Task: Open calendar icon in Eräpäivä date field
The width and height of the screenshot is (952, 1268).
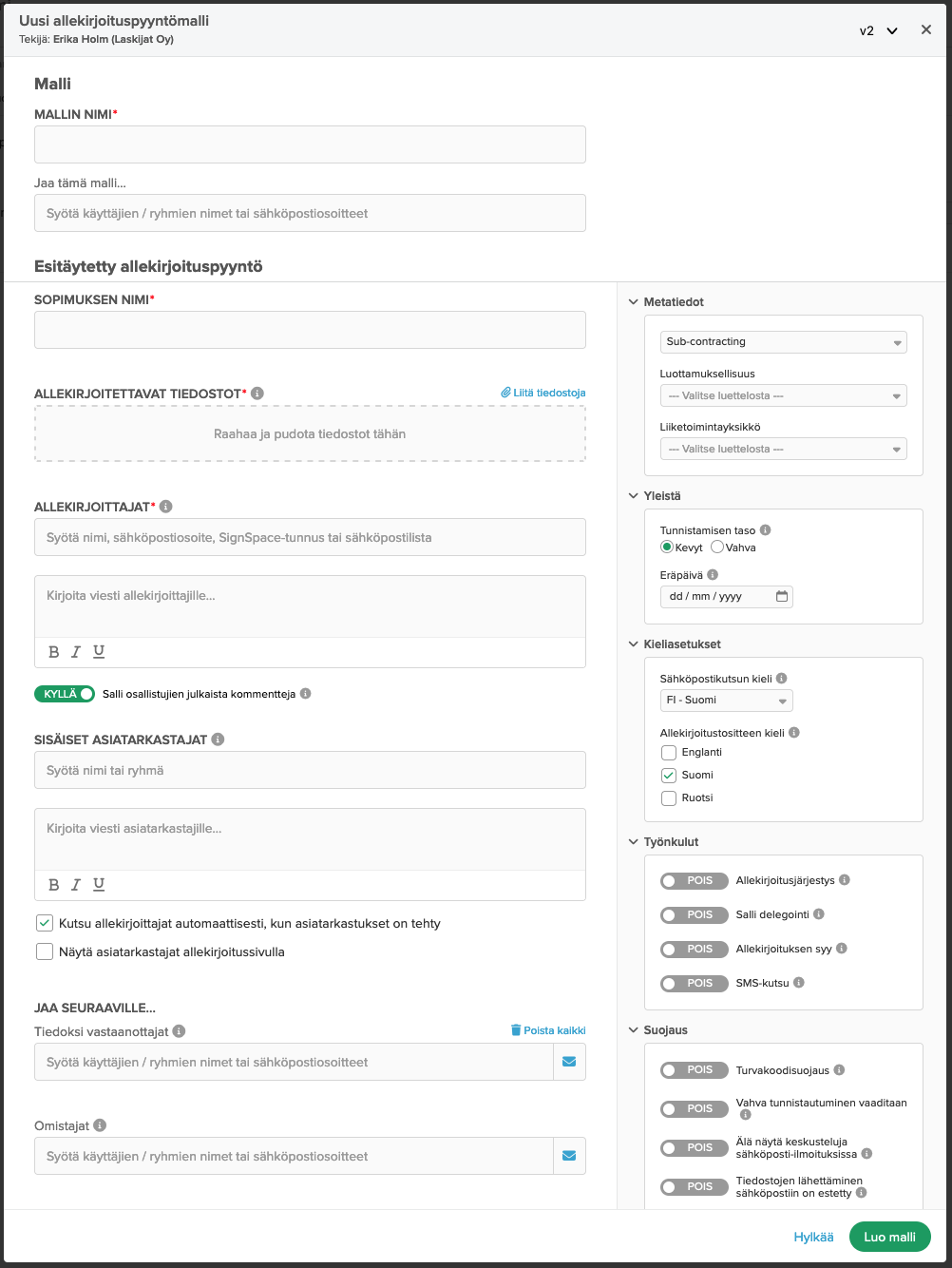Action: pos(782,596)
